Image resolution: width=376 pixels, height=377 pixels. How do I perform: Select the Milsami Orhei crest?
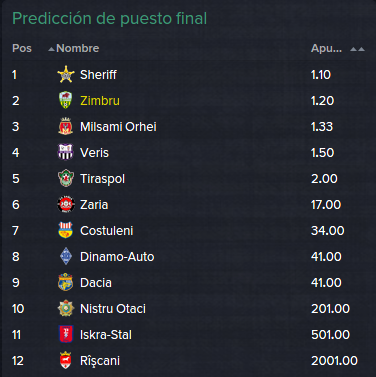click(x=66, y=126)
